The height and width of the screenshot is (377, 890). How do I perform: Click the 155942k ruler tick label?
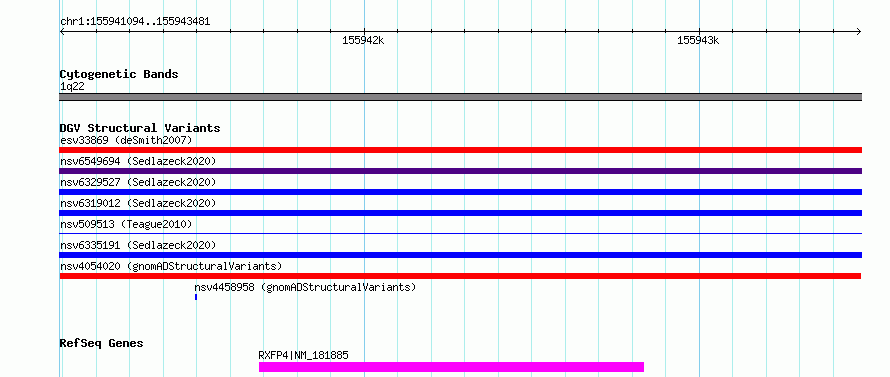point(363,41)
